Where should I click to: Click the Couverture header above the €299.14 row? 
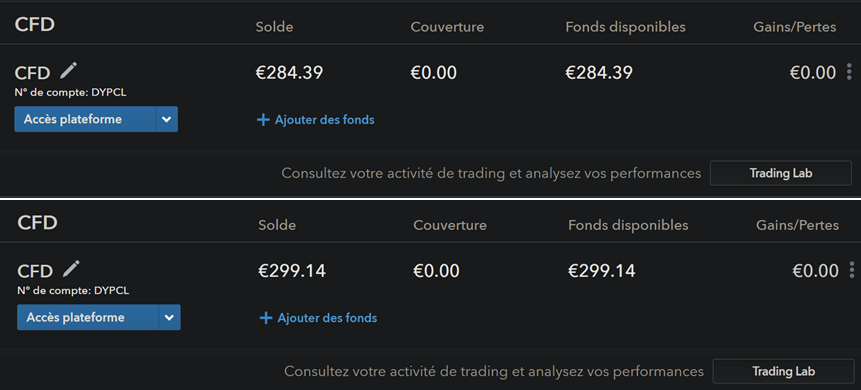450,225
